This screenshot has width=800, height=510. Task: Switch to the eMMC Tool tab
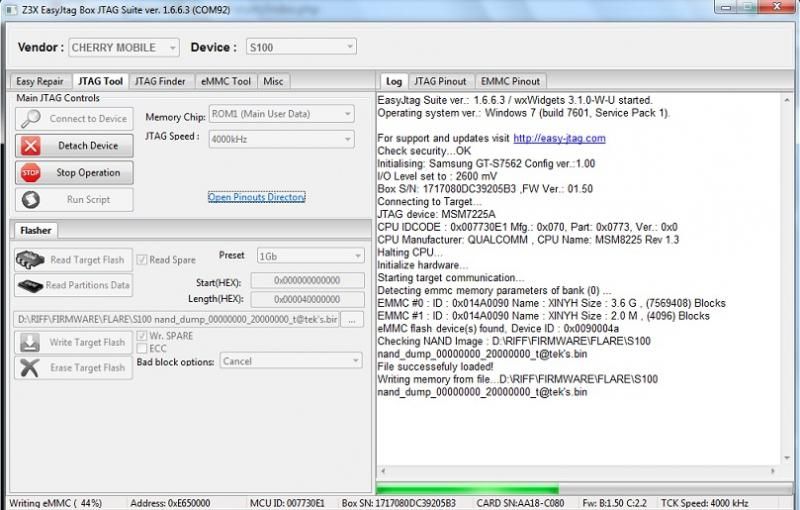(x=226, y=81)
